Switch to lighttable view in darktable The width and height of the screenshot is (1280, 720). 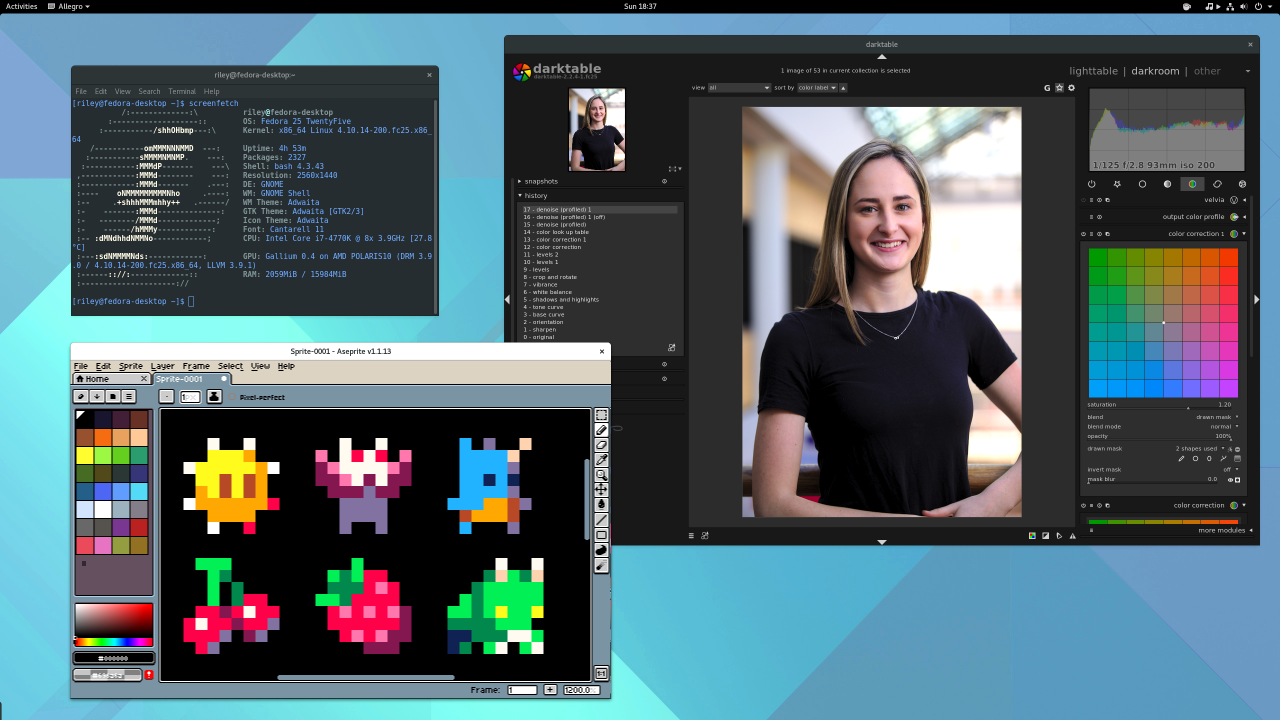(x=1093, y=71)
